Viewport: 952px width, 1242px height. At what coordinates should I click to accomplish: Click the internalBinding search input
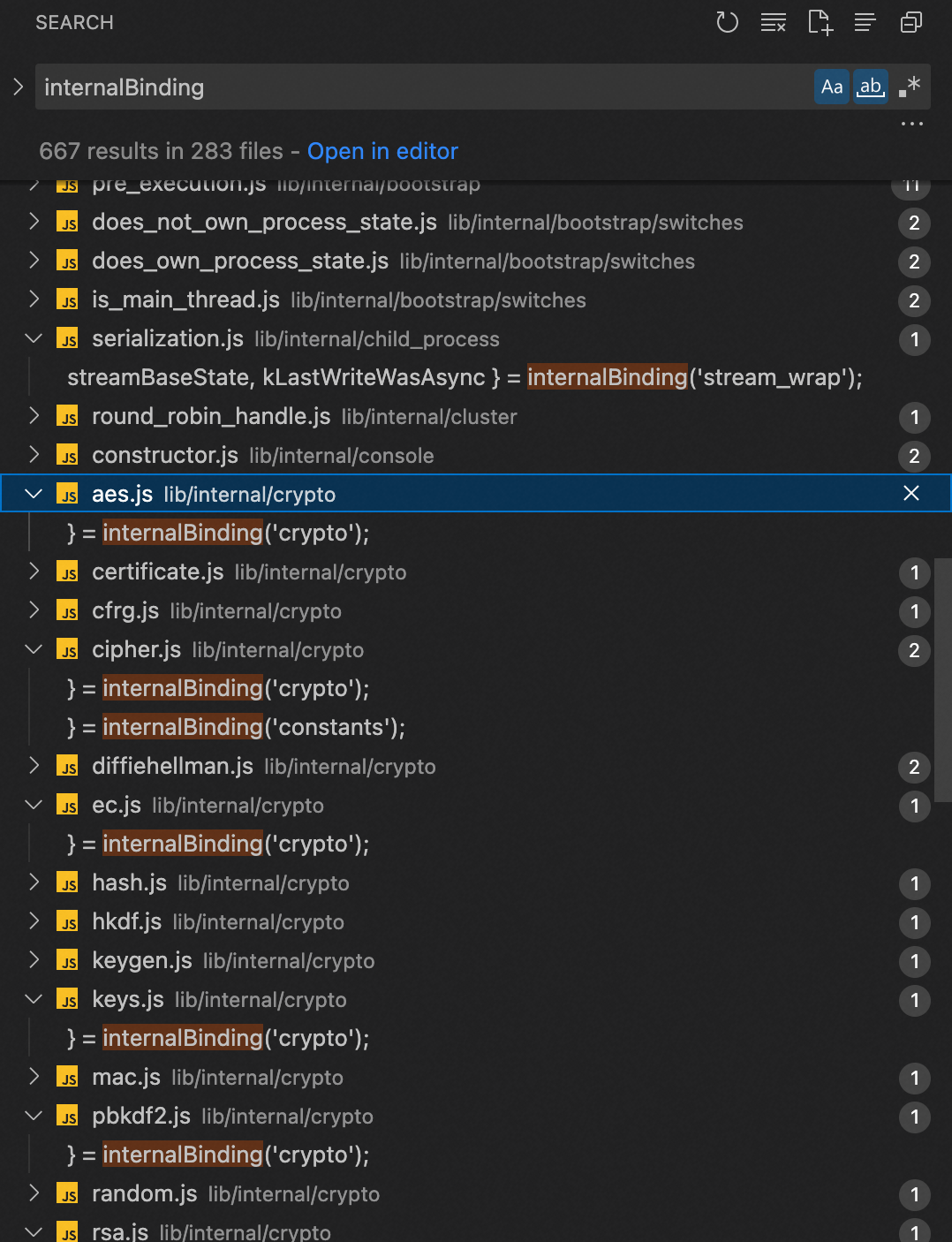click(422, 87)
